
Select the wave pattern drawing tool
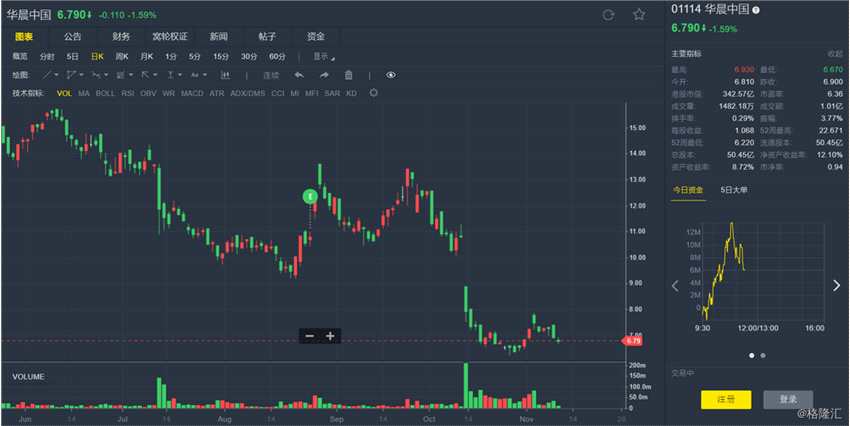(96, 75)
